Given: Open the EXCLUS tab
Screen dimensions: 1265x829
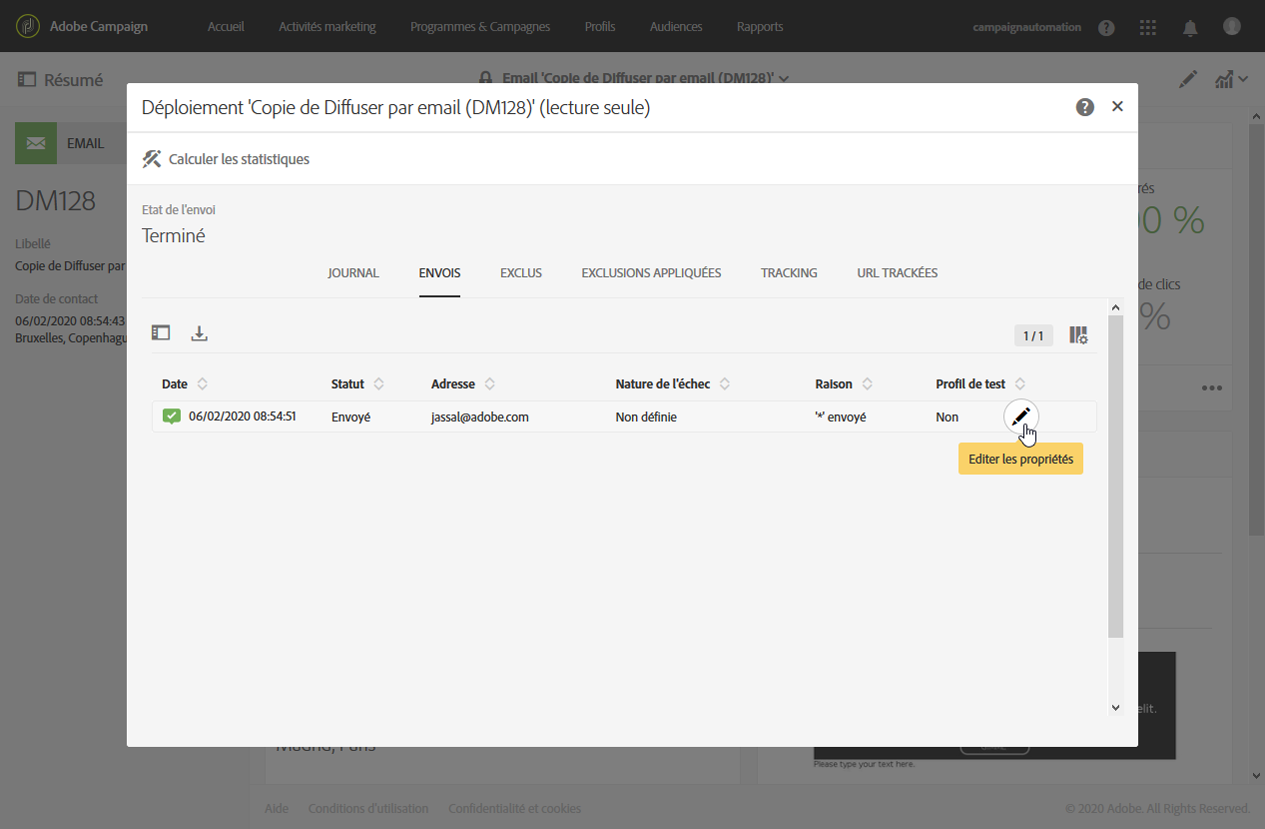Looking at the screenshot, I should coord(521,273).
